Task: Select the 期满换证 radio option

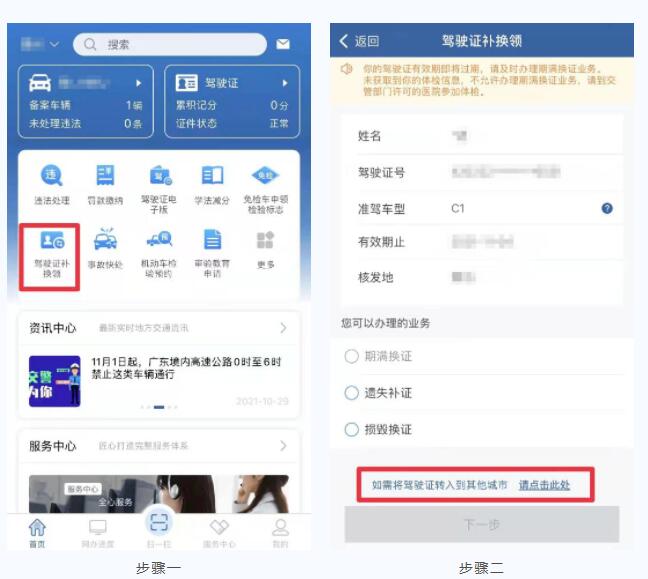Action: coord(351,357)
